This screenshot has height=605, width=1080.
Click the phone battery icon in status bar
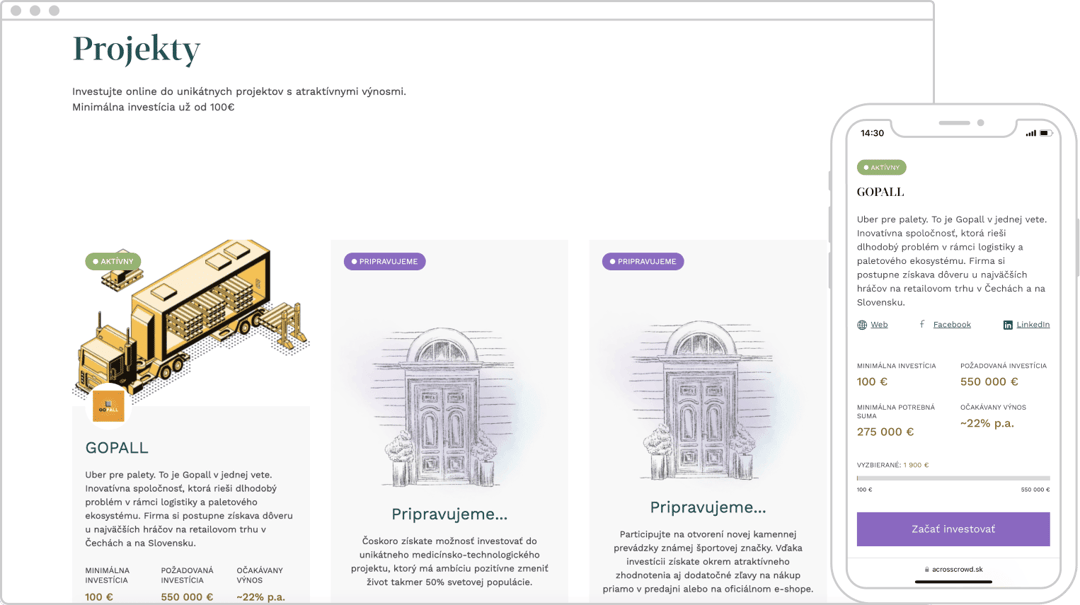click(1045, 133)
